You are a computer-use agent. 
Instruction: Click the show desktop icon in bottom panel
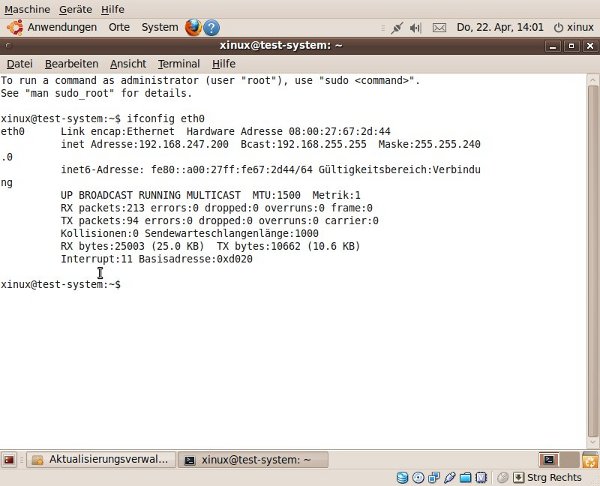click(x=9, y=460)
